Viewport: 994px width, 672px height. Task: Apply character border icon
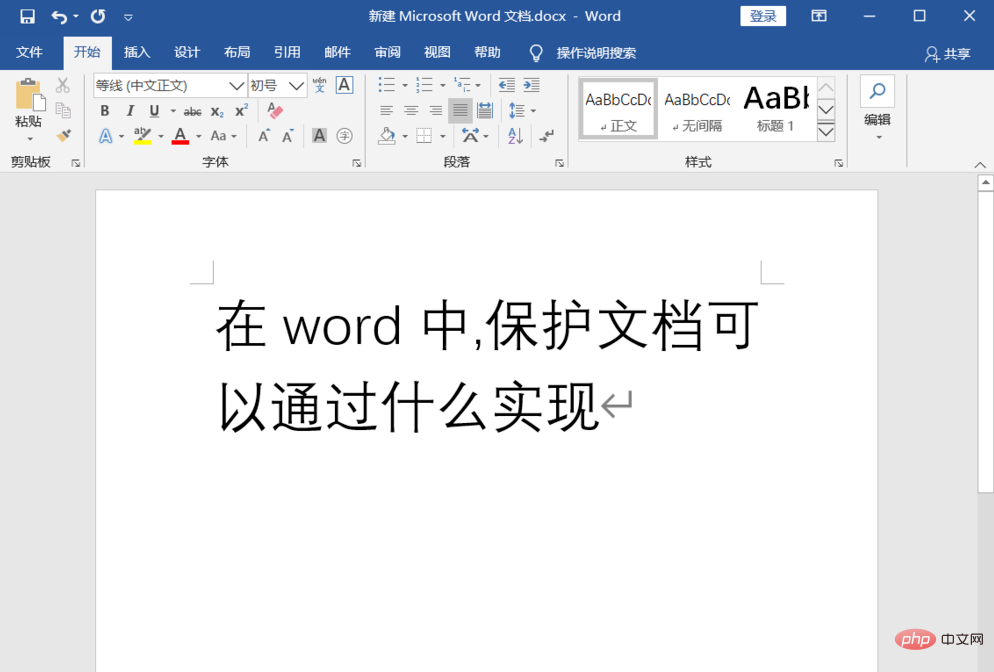pos(344,85)
